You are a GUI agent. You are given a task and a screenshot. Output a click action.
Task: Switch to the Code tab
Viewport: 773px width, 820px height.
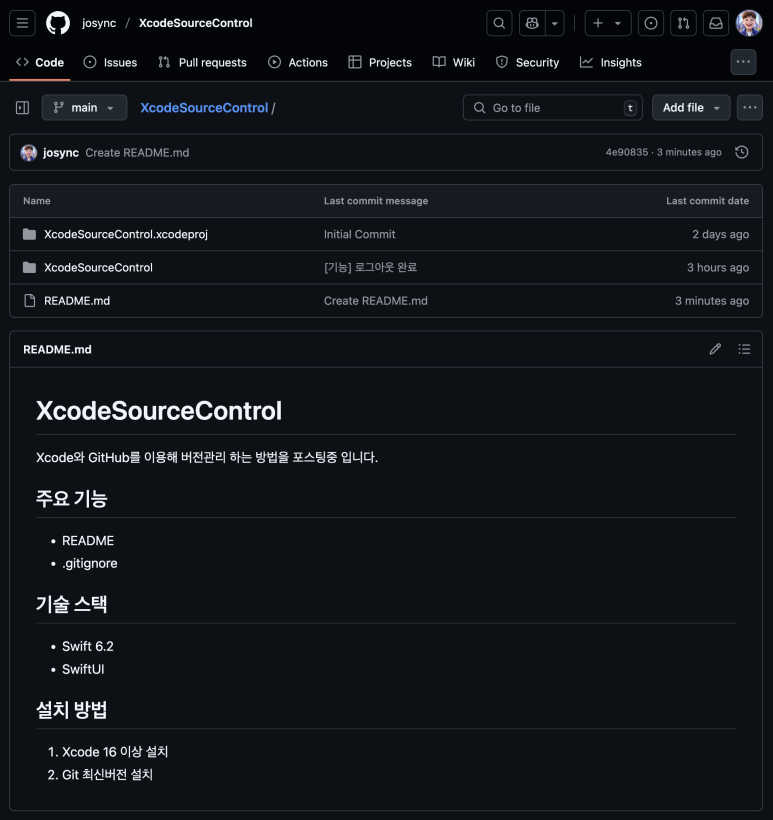click(x=40, y=62)
